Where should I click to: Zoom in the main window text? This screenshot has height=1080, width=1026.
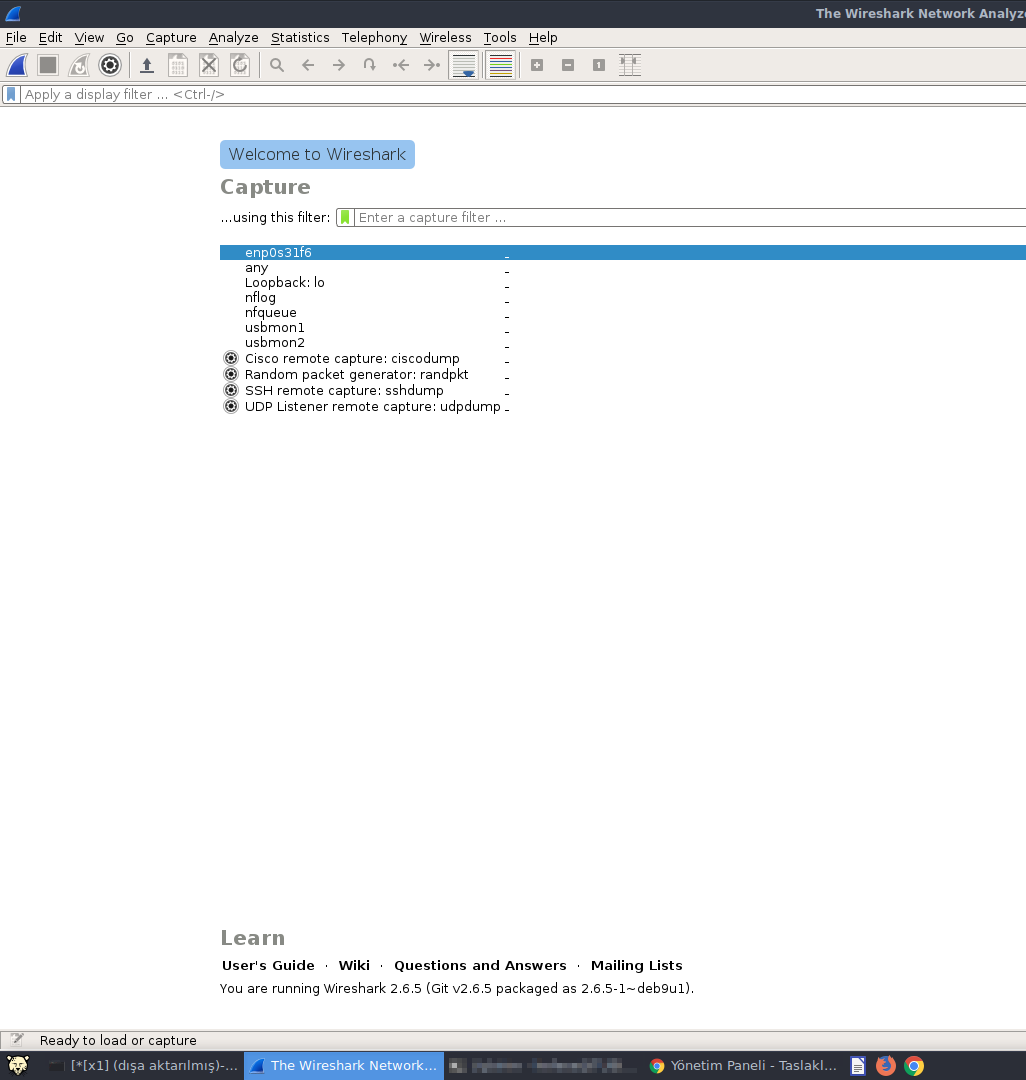tap(537, 65)
